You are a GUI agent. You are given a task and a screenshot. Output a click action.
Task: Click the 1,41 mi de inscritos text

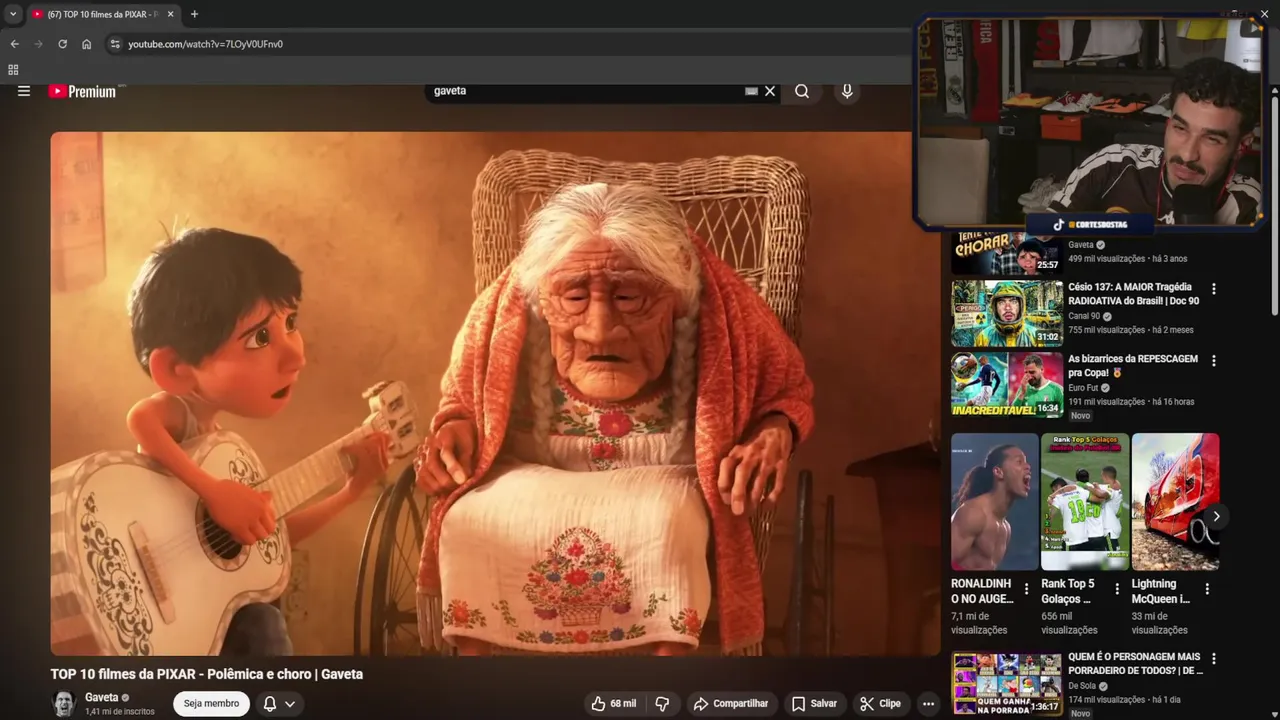click(120, 712)
